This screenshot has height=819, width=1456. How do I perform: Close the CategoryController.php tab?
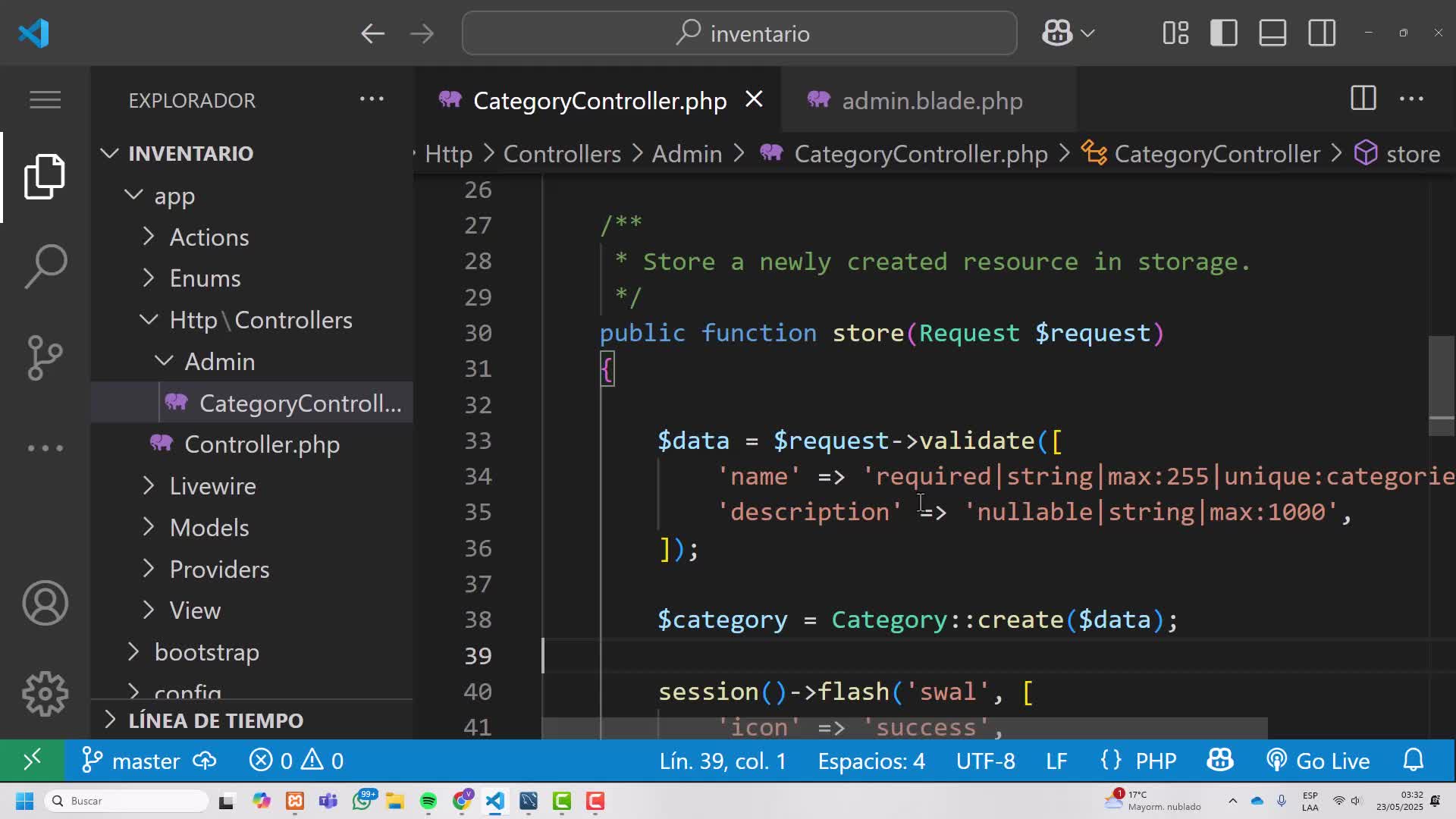click(754, 99)
